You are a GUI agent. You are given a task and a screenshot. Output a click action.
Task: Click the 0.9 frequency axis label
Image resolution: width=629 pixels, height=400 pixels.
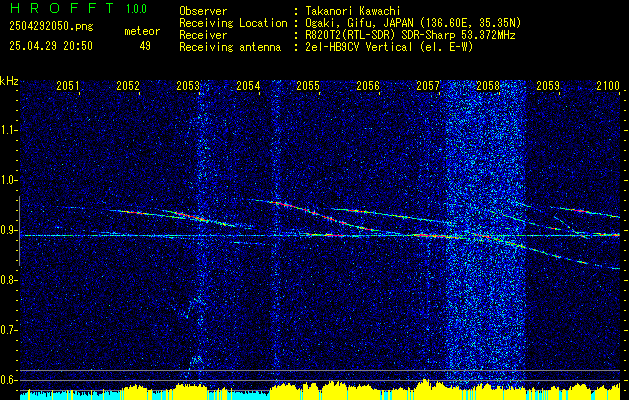(x=9, y=230)
